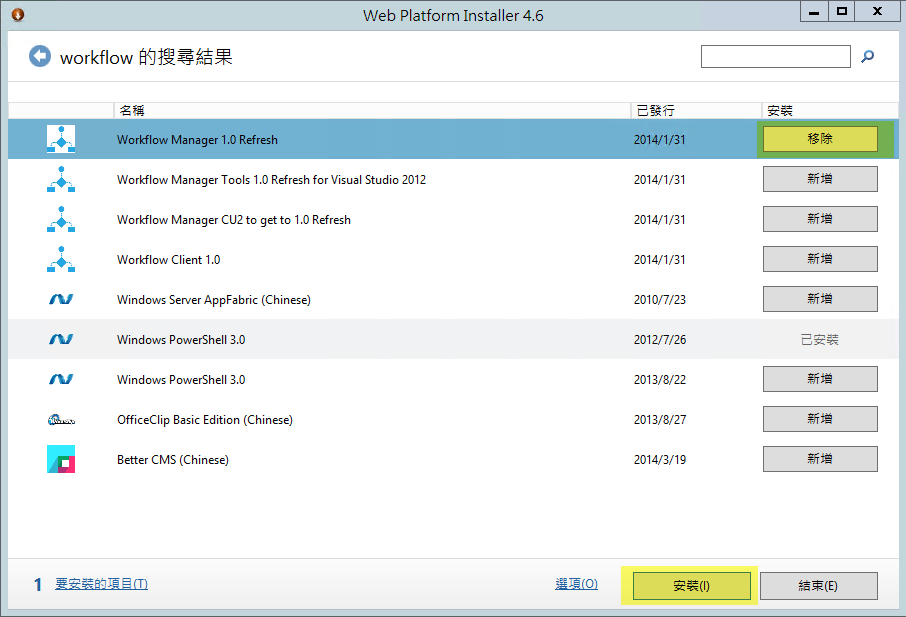Screen dimensions: 906x617
Task: Select the Workflow Manager 1.0 Refresh name
Action: 197,140
